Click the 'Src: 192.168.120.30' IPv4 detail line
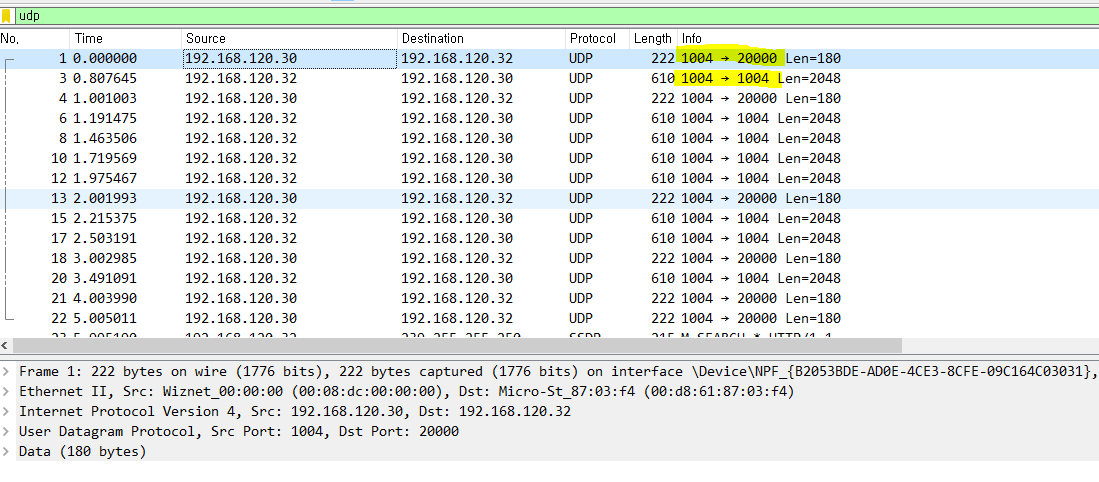 [x=295, y=411]
